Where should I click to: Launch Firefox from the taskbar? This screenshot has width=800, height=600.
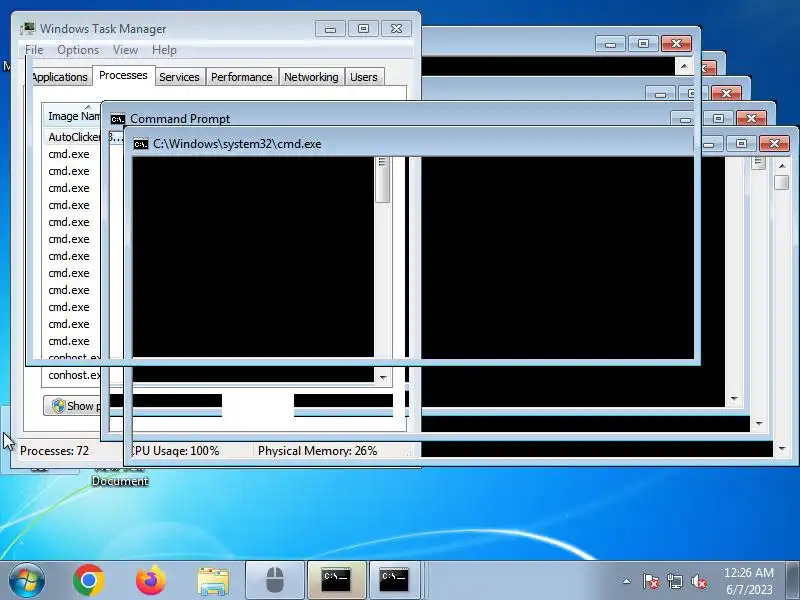coord(151,580)
